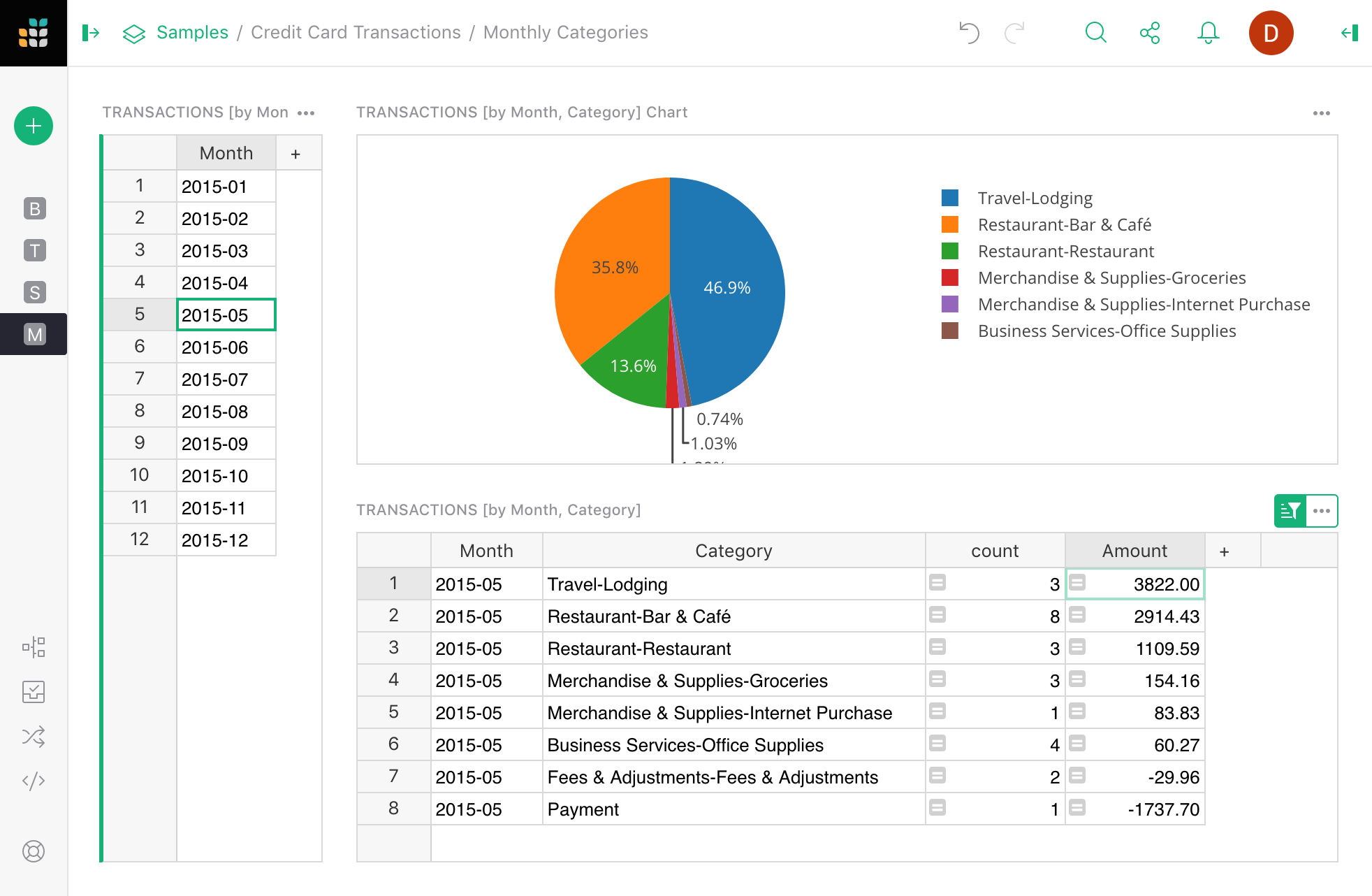Viewport: 1372px width, 896px height.
Task: Click the expand/push pin sidebar icon
Action: pos(91,31)
